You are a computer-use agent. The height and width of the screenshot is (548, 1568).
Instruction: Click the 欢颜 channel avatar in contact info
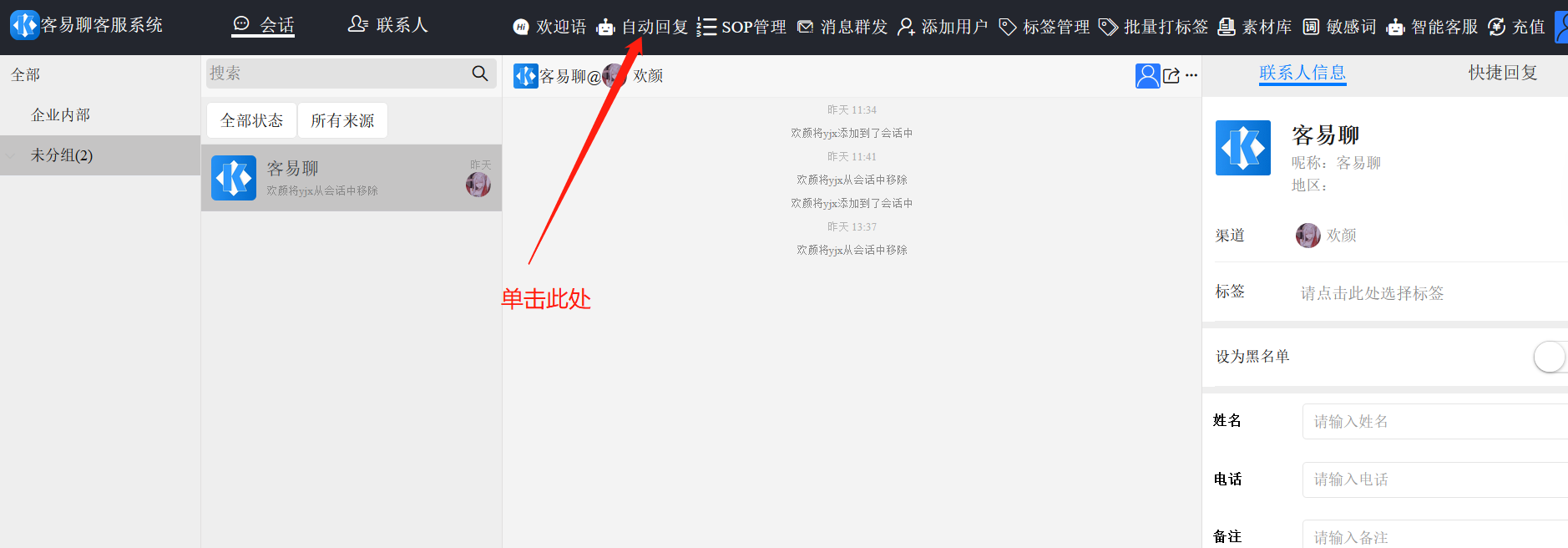click(x=1308, y=236)
